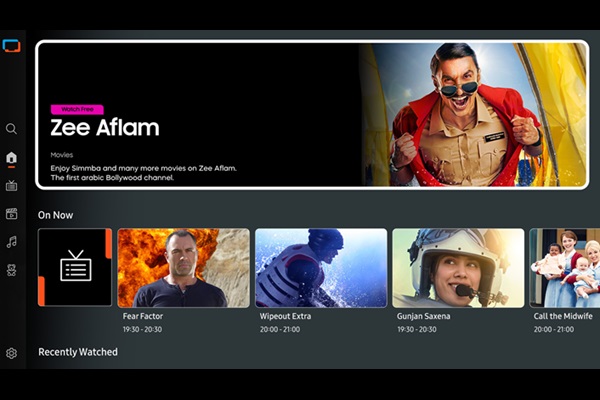Click the Call the Midwife 20:00 - 21:00 time

[554, 329]
